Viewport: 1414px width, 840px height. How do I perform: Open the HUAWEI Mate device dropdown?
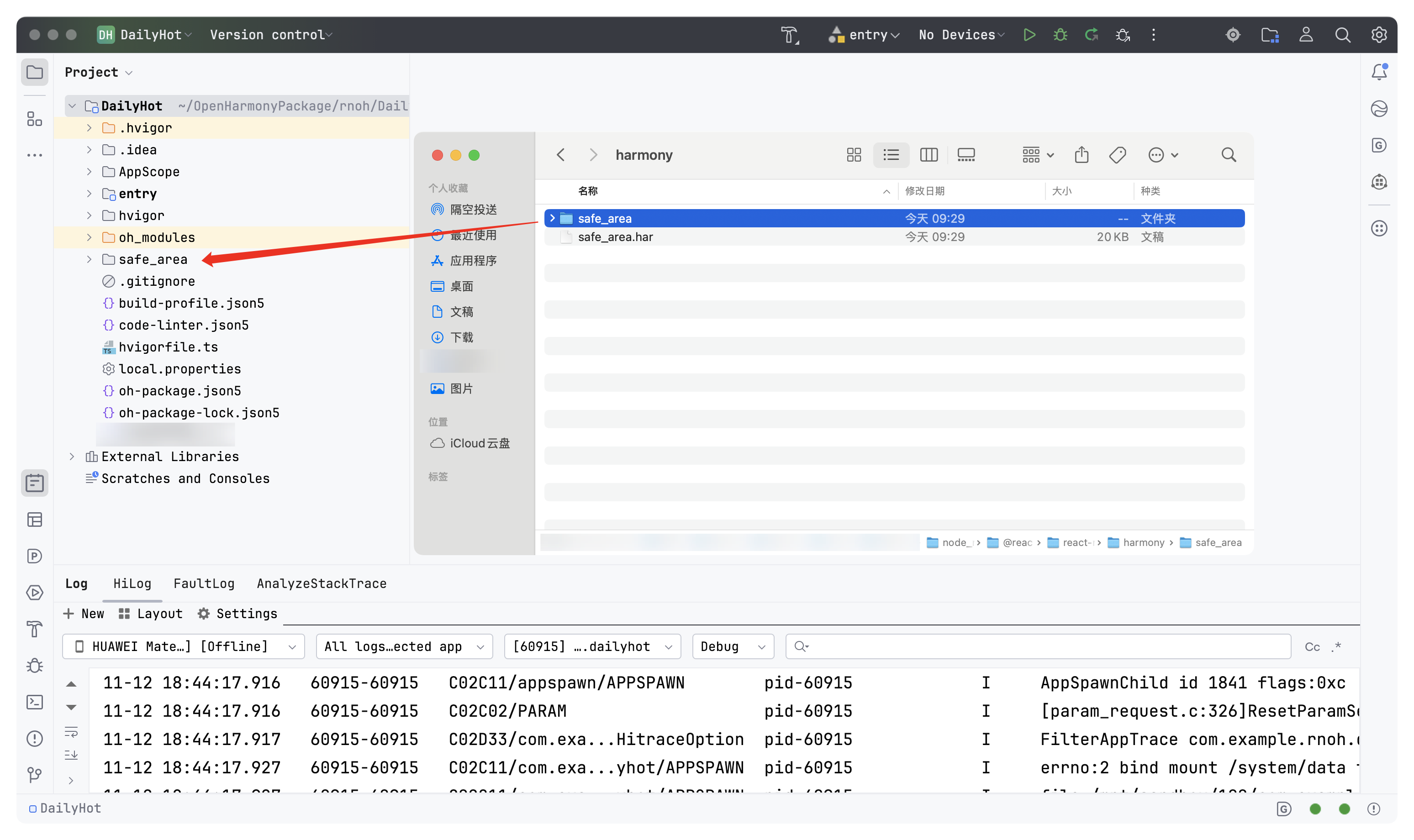pos(183,646)
